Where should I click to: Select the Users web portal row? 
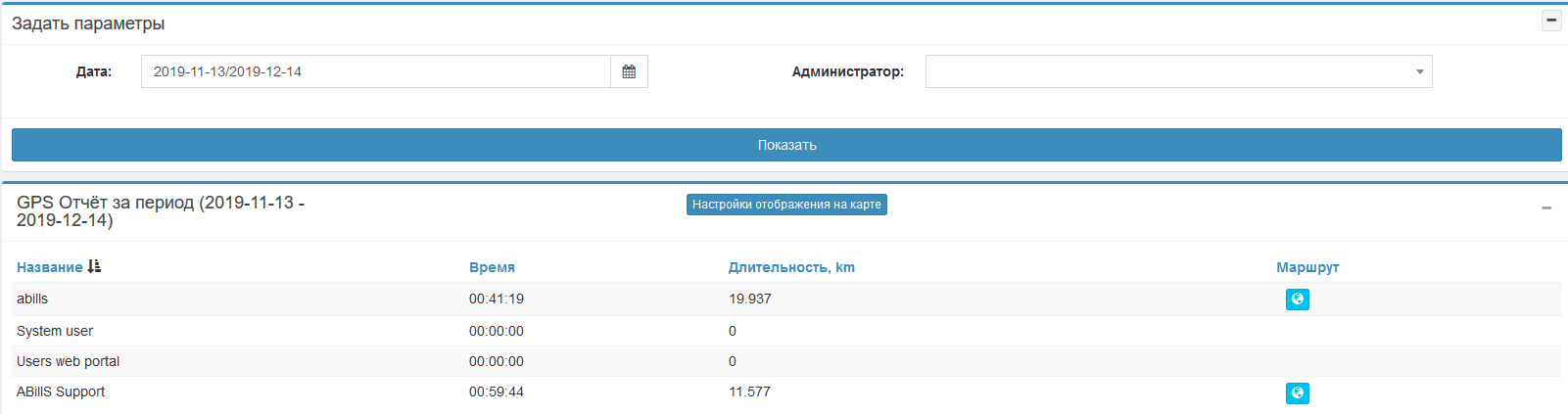68,361
